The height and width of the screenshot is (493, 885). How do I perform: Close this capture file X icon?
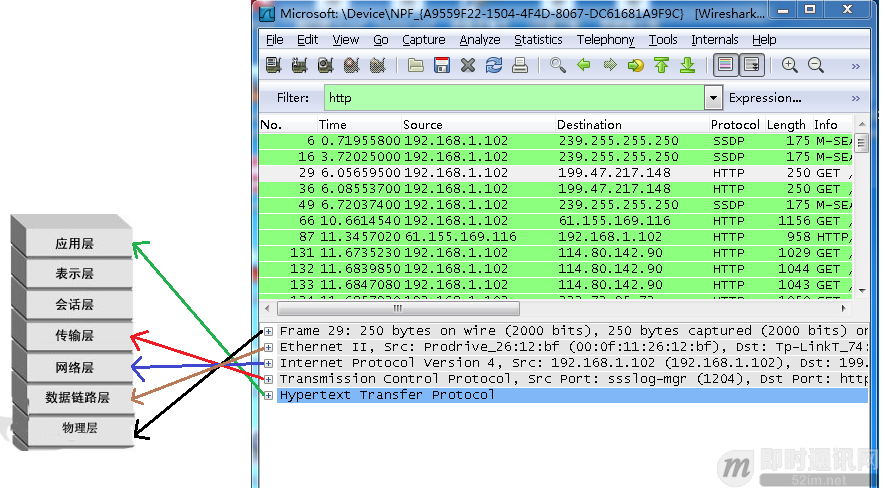[x=467, y=65]
